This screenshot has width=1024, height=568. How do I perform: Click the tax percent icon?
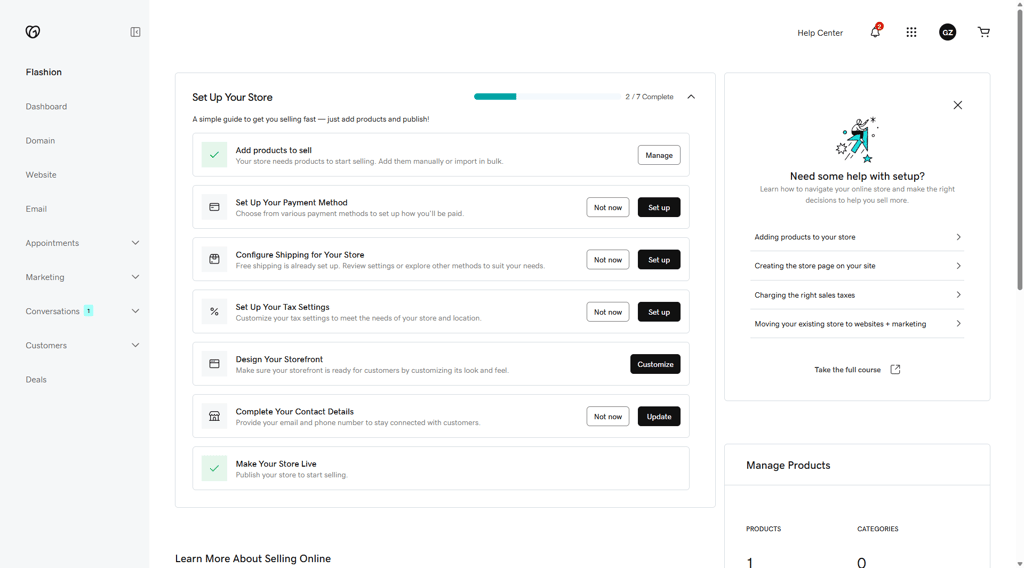coord(214,311)
